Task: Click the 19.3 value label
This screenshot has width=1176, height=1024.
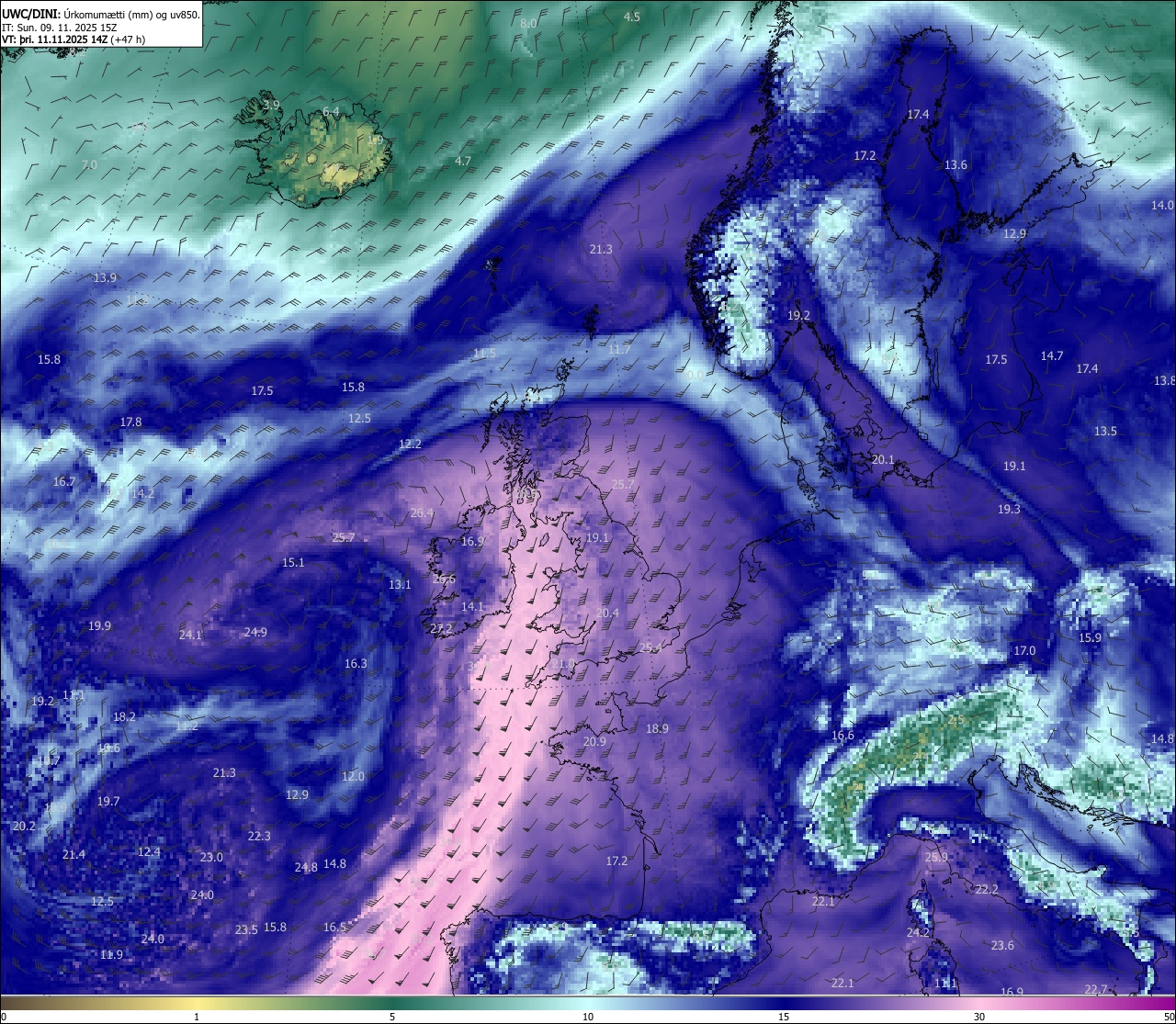Action: tap(1009, 509)
